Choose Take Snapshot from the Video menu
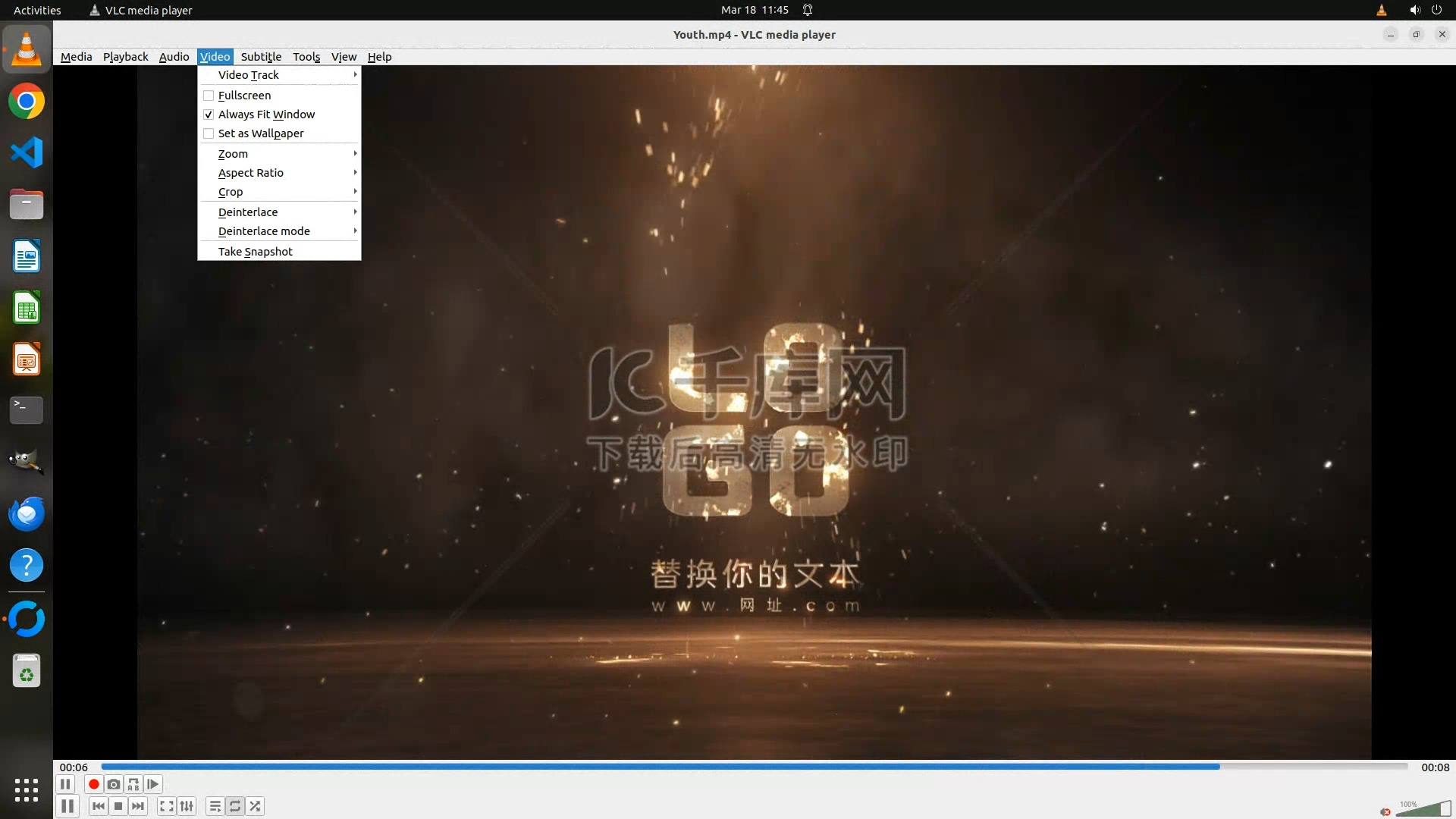This screenshot has height=819, width=1456. click(x=255, y=252)
